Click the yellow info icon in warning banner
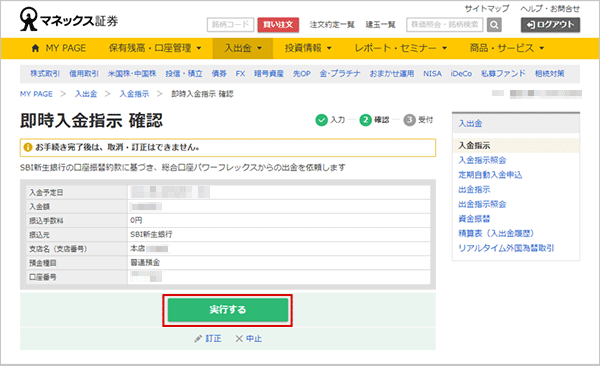The width and height of the screenshot is (600, 366). [28, 147]
